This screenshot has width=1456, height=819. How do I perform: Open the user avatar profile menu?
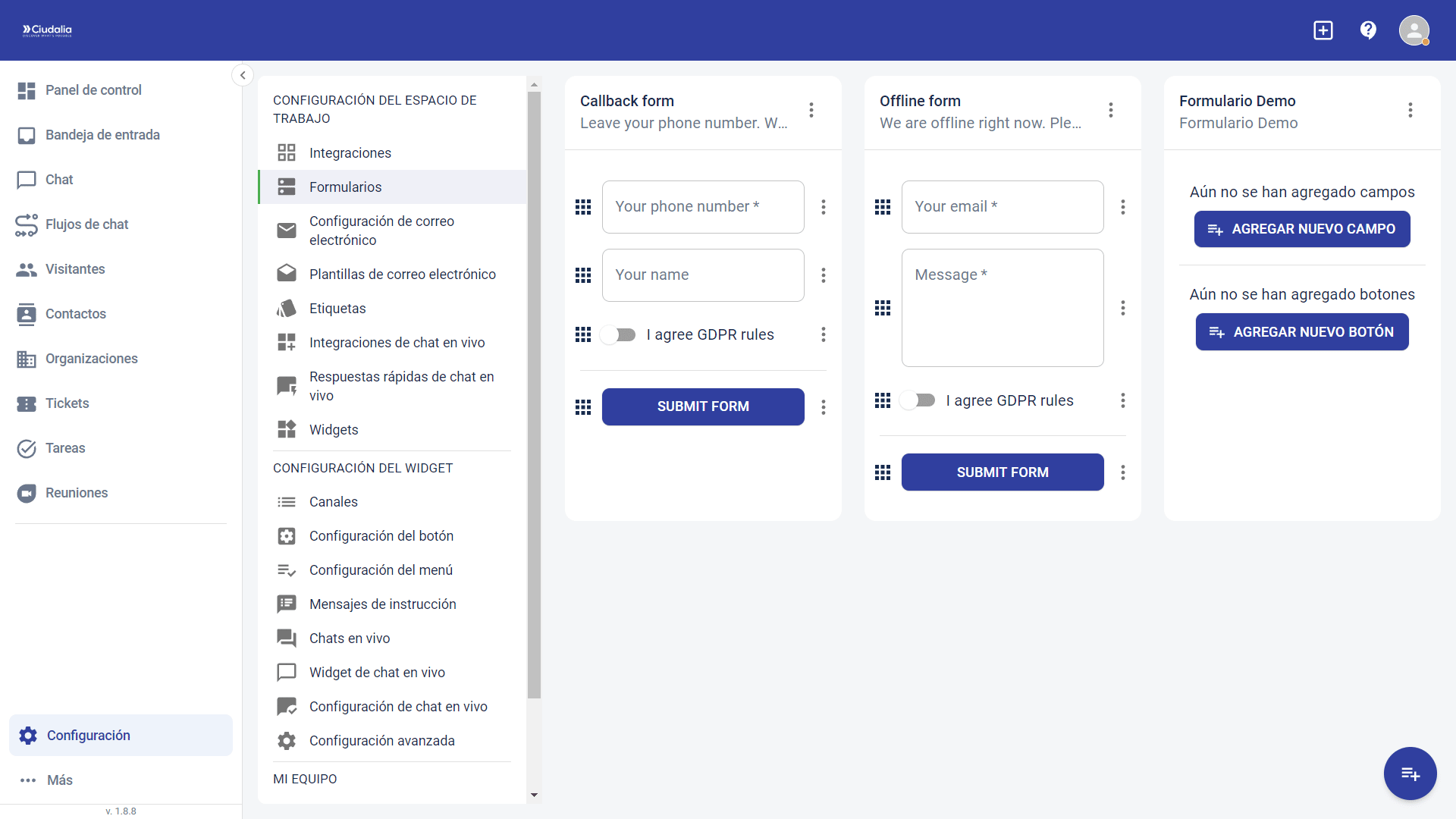1414,30
